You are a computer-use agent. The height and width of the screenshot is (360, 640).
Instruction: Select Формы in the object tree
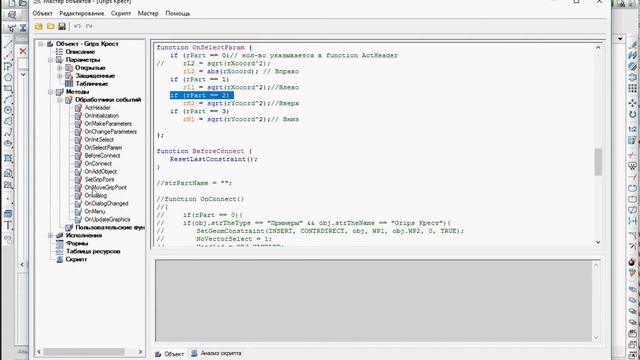[77, 243]
